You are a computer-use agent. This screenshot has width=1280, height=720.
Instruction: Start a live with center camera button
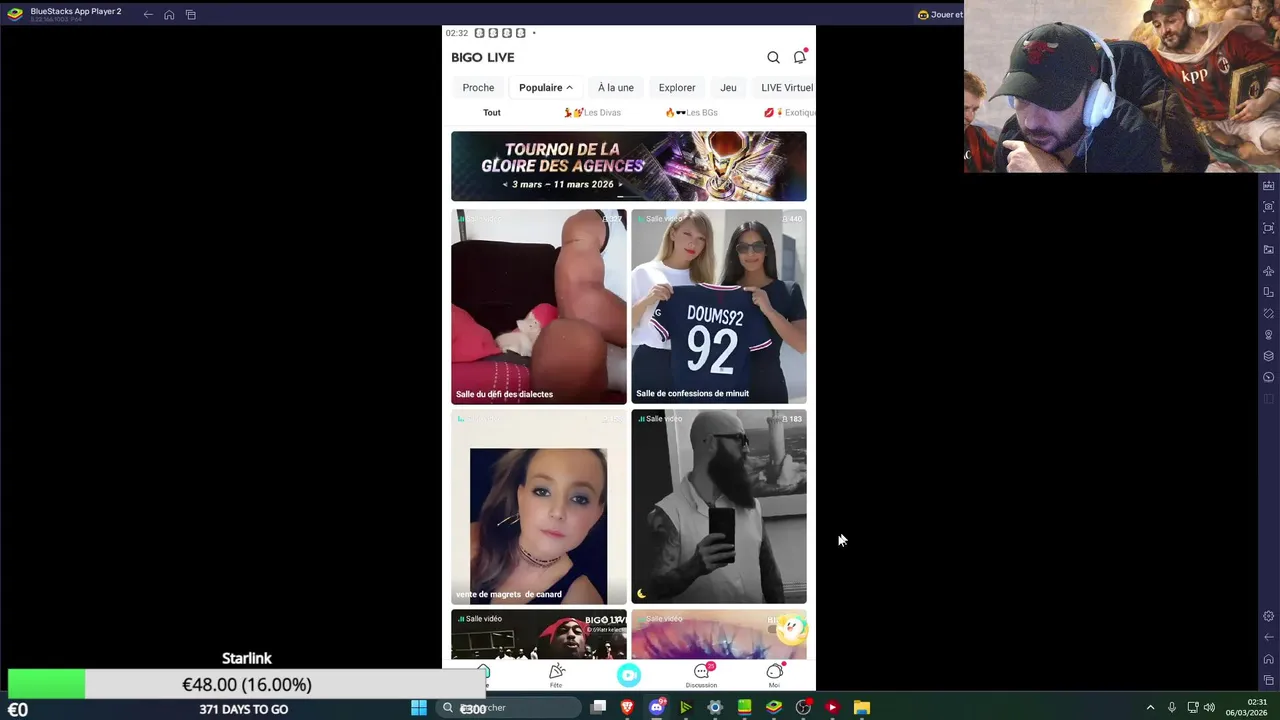tap(629, 676)
